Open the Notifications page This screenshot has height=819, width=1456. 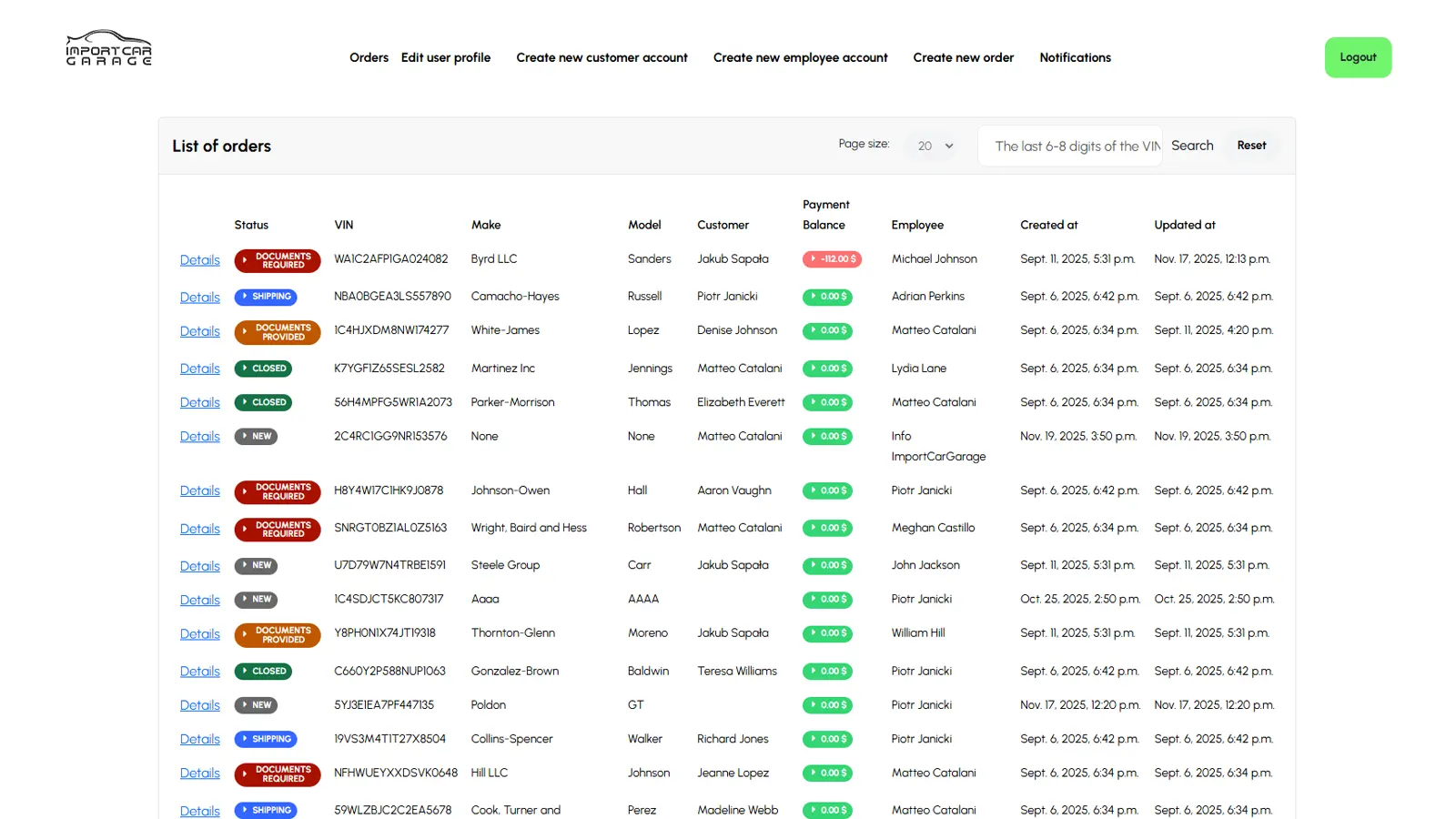(1075, 57)
